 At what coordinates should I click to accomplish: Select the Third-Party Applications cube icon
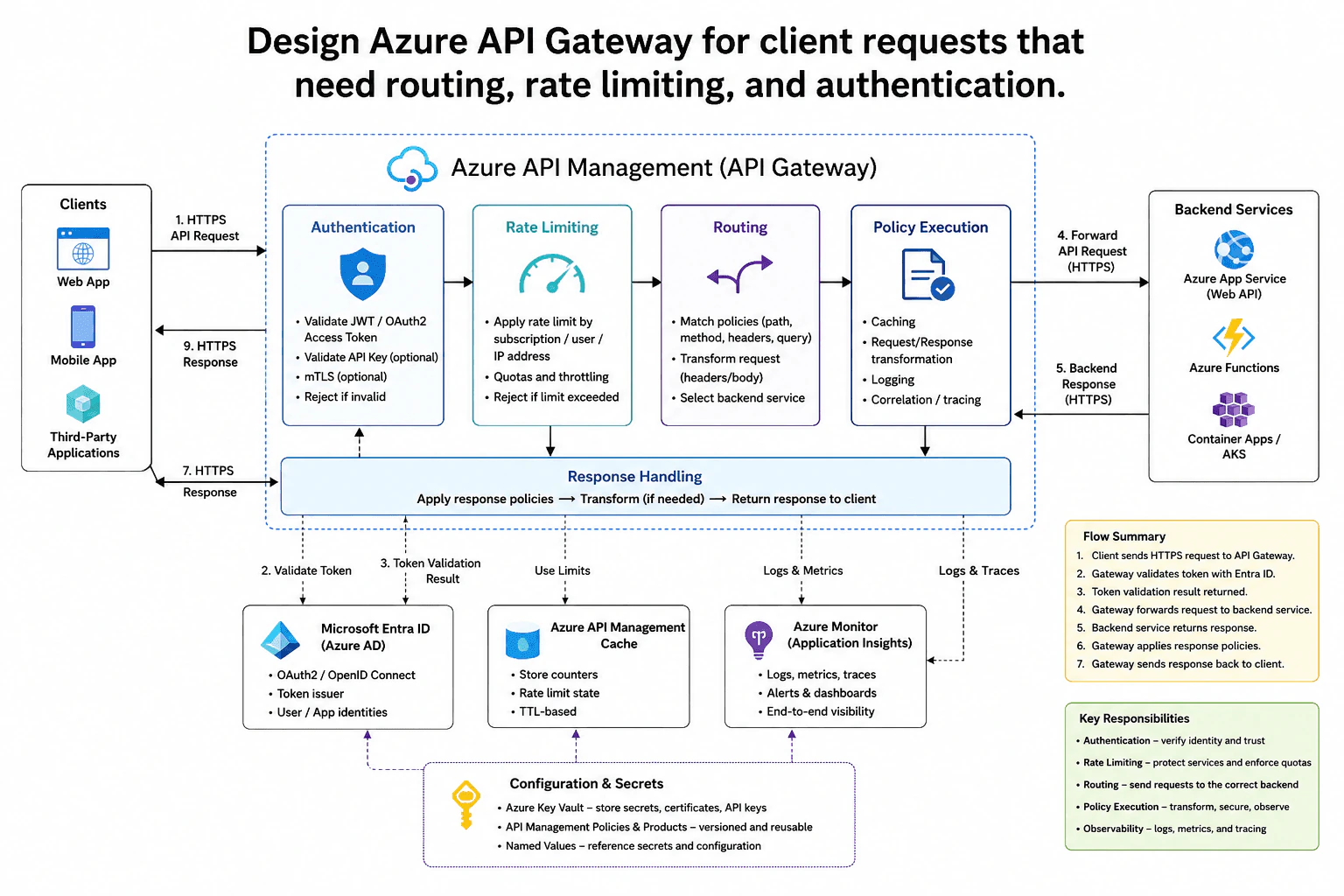(83, 404)
